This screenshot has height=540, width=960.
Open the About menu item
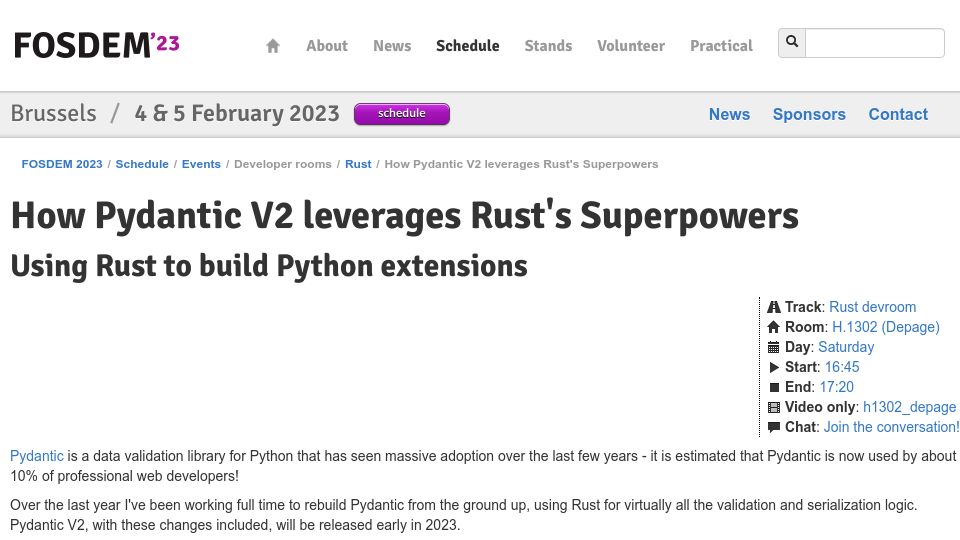(327, 46)
